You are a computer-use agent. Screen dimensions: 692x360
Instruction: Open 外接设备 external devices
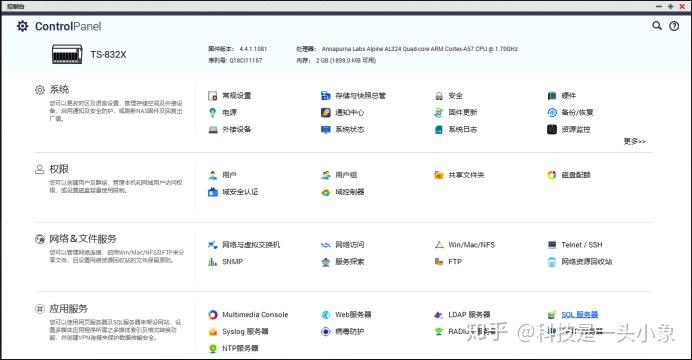click(x=229, y=129)
